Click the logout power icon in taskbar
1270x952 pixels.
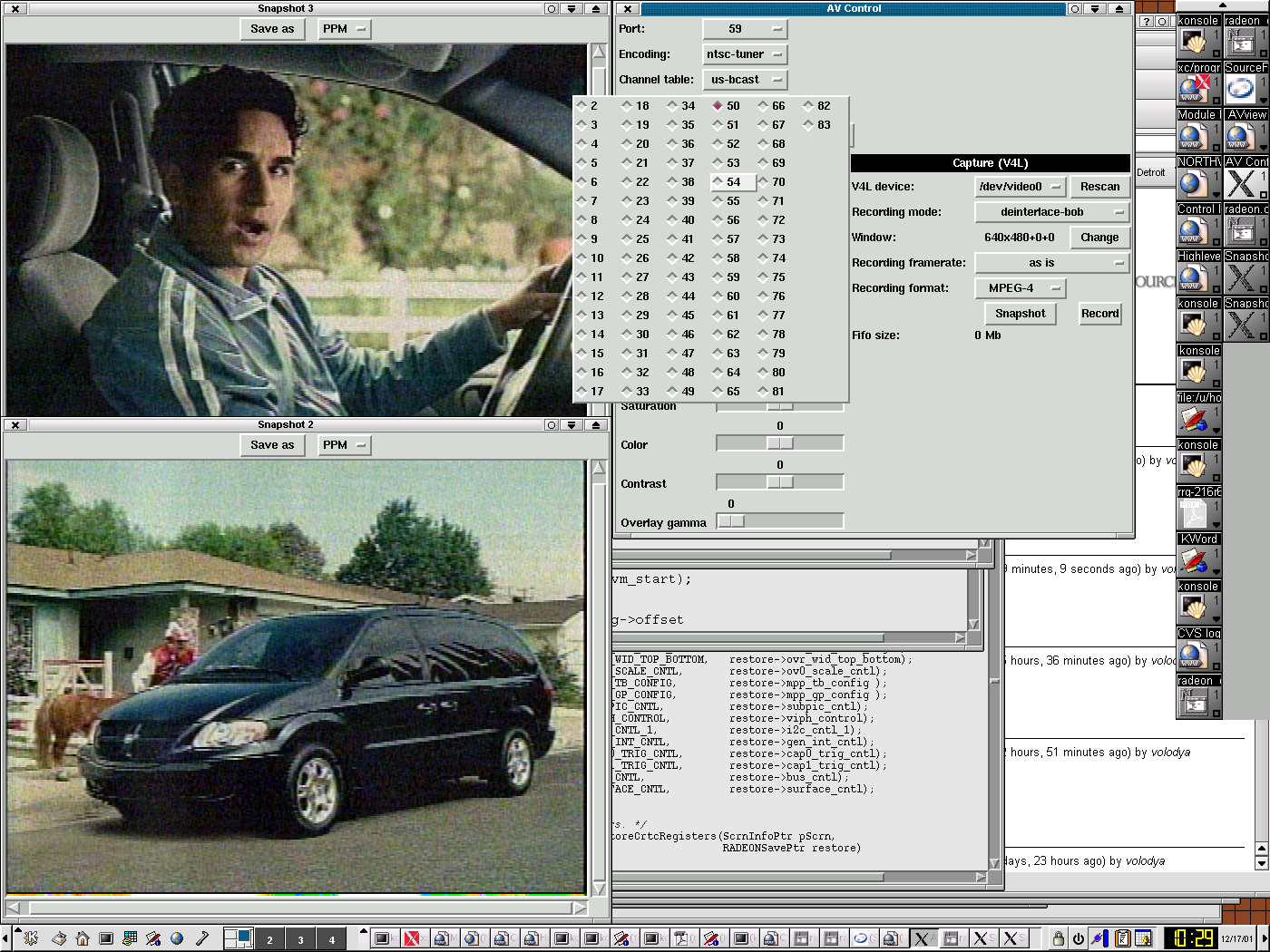pos(1079,938)
